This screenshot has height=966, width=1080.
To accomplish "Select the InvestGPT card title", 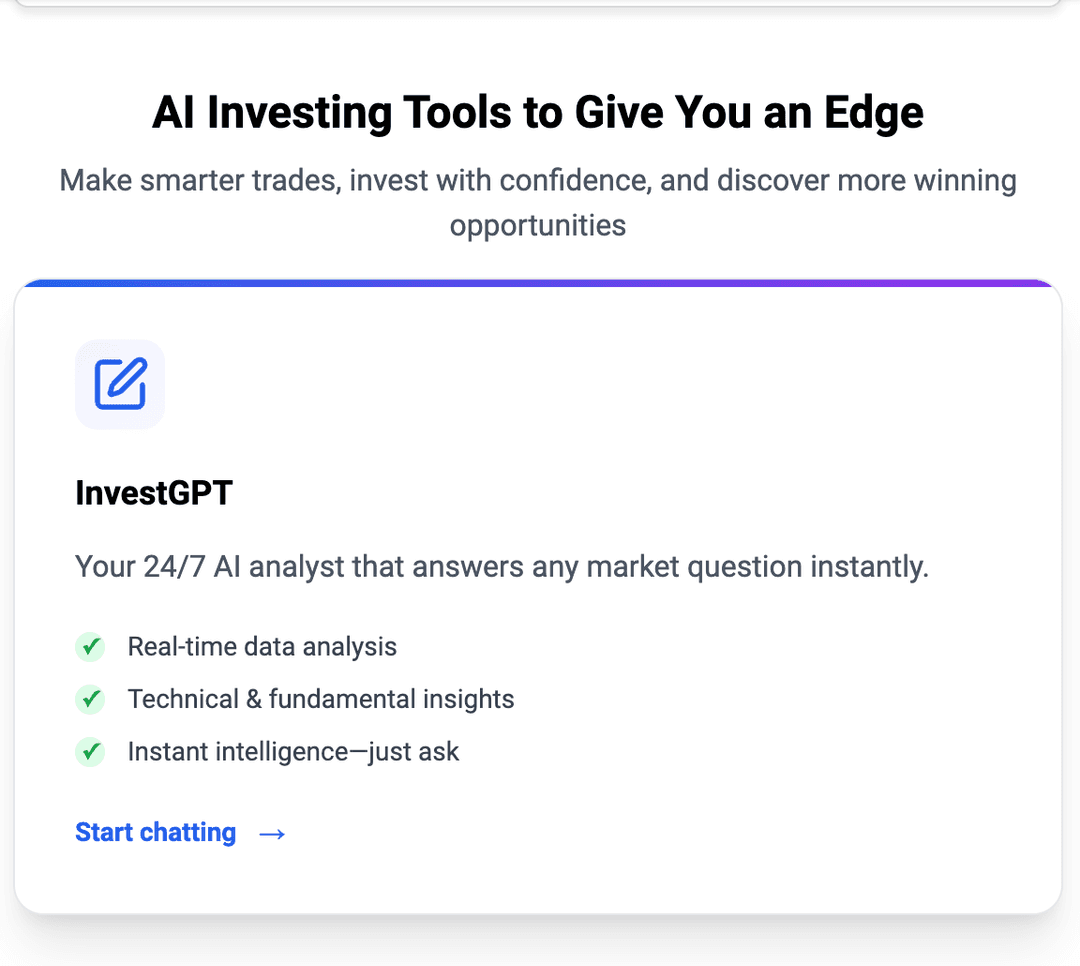I will coord(154,493).
